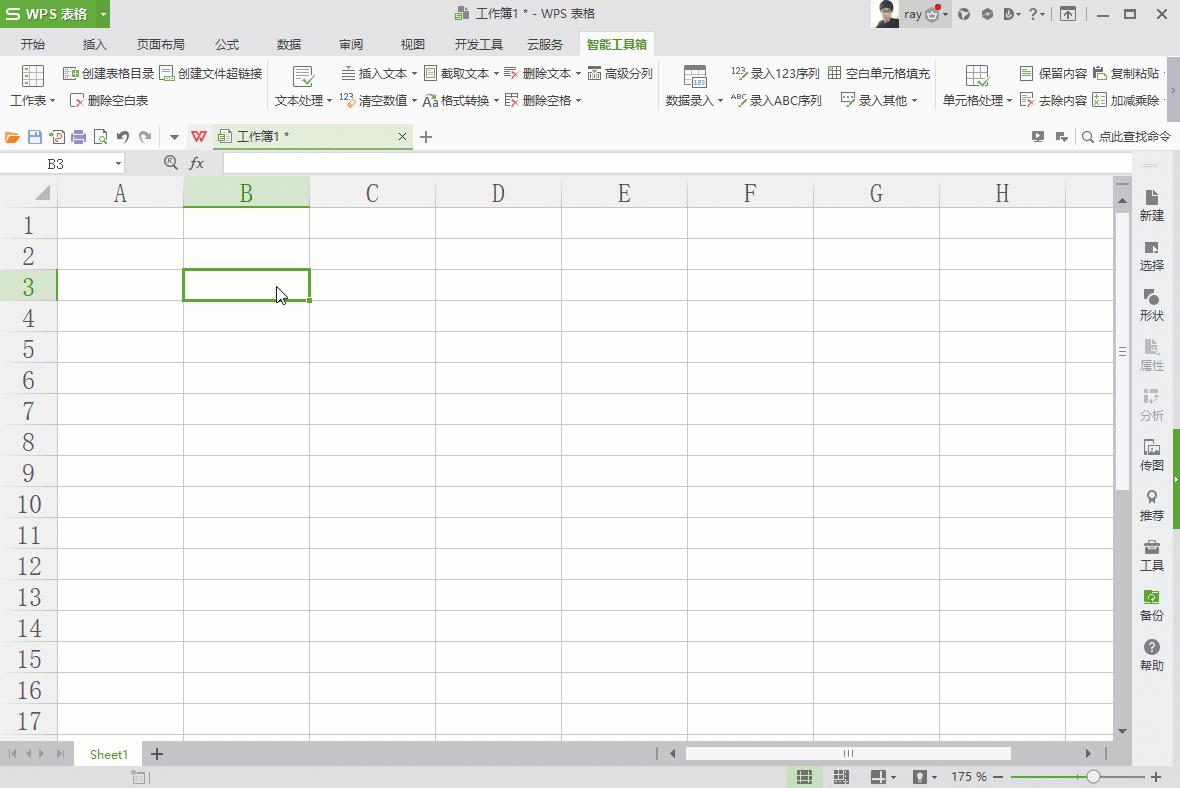Toggle the reading mode highlight in status bar
Screen dimensions: 1180x788
[920, 777]
